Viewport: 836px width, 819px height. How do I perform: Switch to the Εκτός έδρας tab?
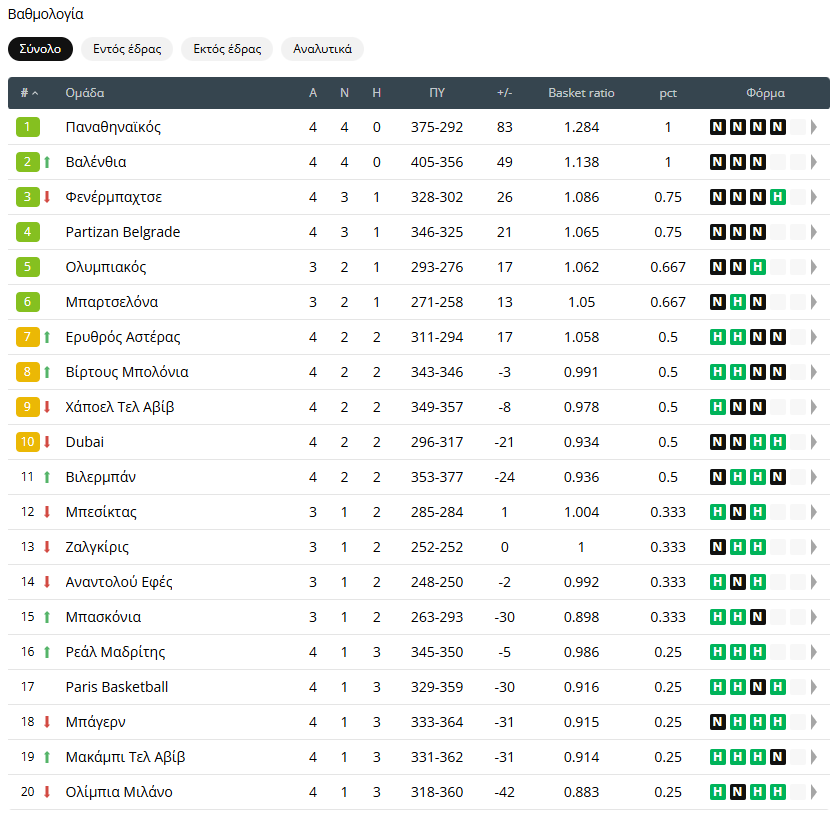(227, 49)
